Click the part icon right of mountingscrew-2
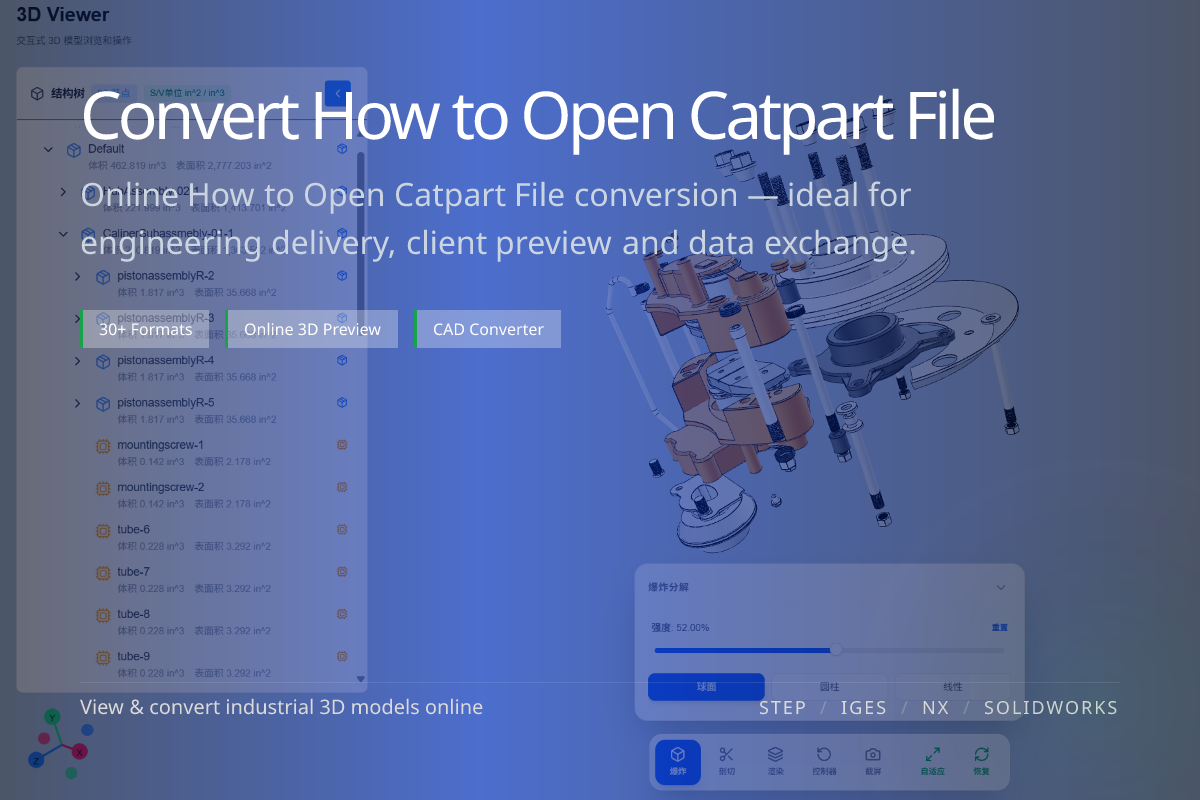This screenshot has height=800, width=1200. pyautogui.click(x=342, y=487)
